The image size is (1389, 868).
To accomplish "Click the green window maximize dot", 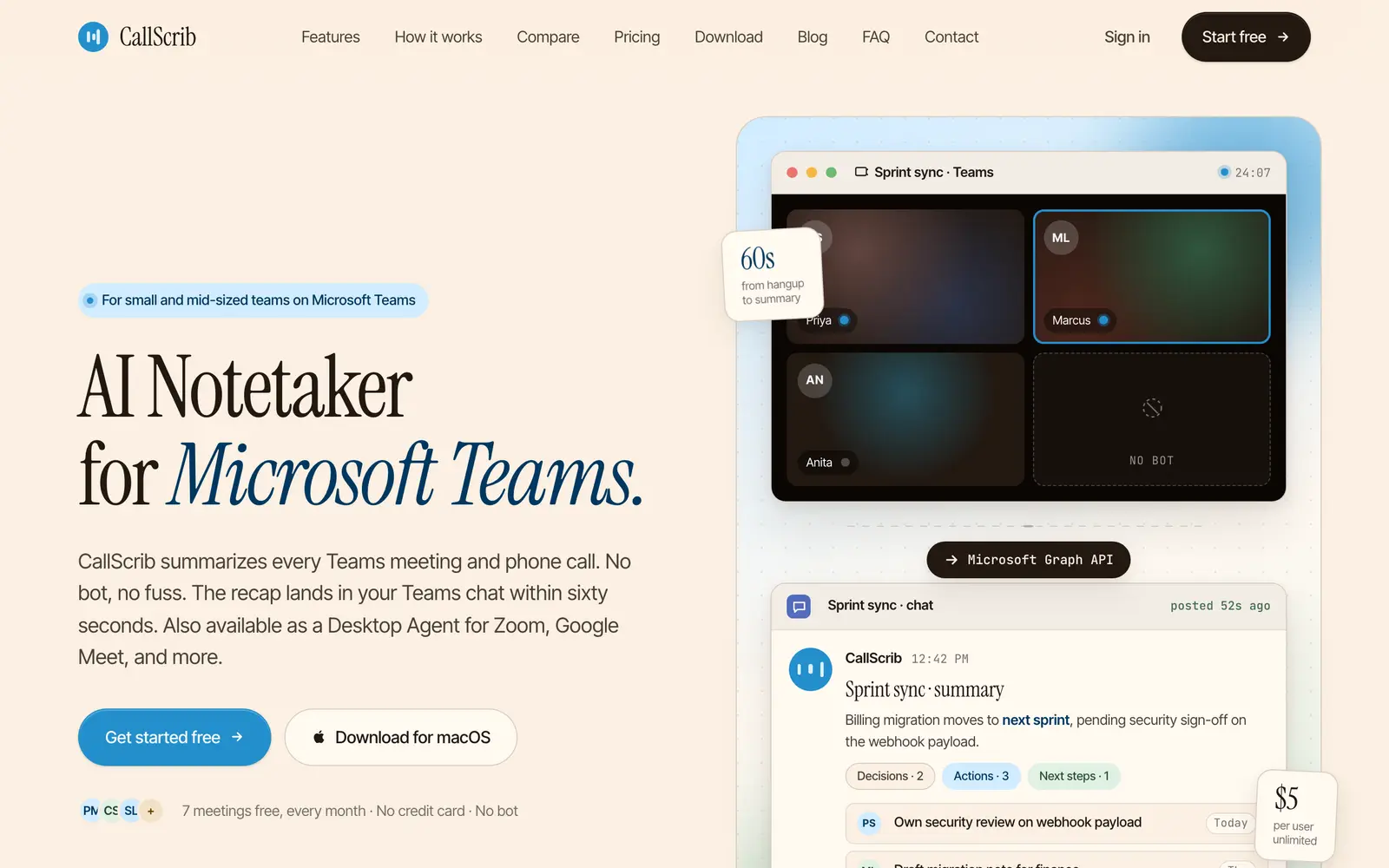I will click(x=831, y=173).
